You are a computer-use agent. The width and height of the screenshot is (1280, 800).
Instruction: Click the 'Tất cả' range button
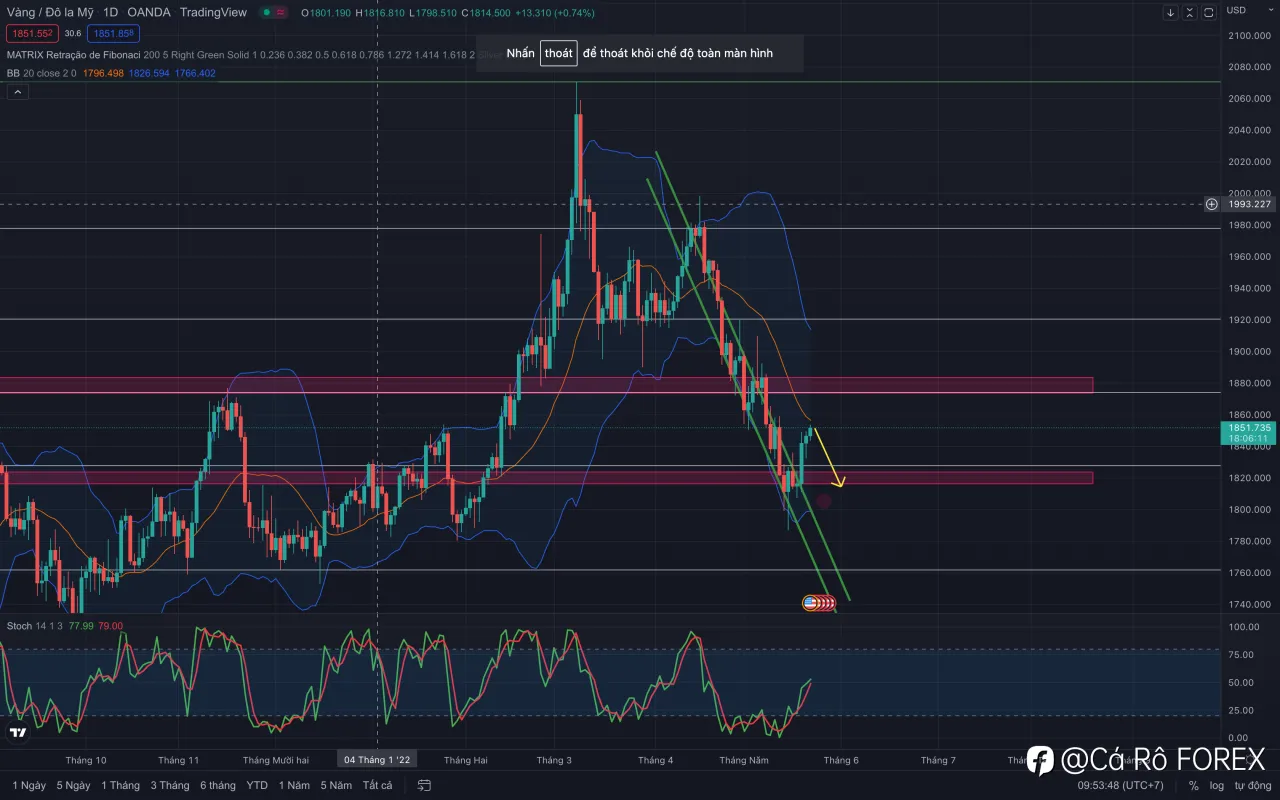point(377,786)
